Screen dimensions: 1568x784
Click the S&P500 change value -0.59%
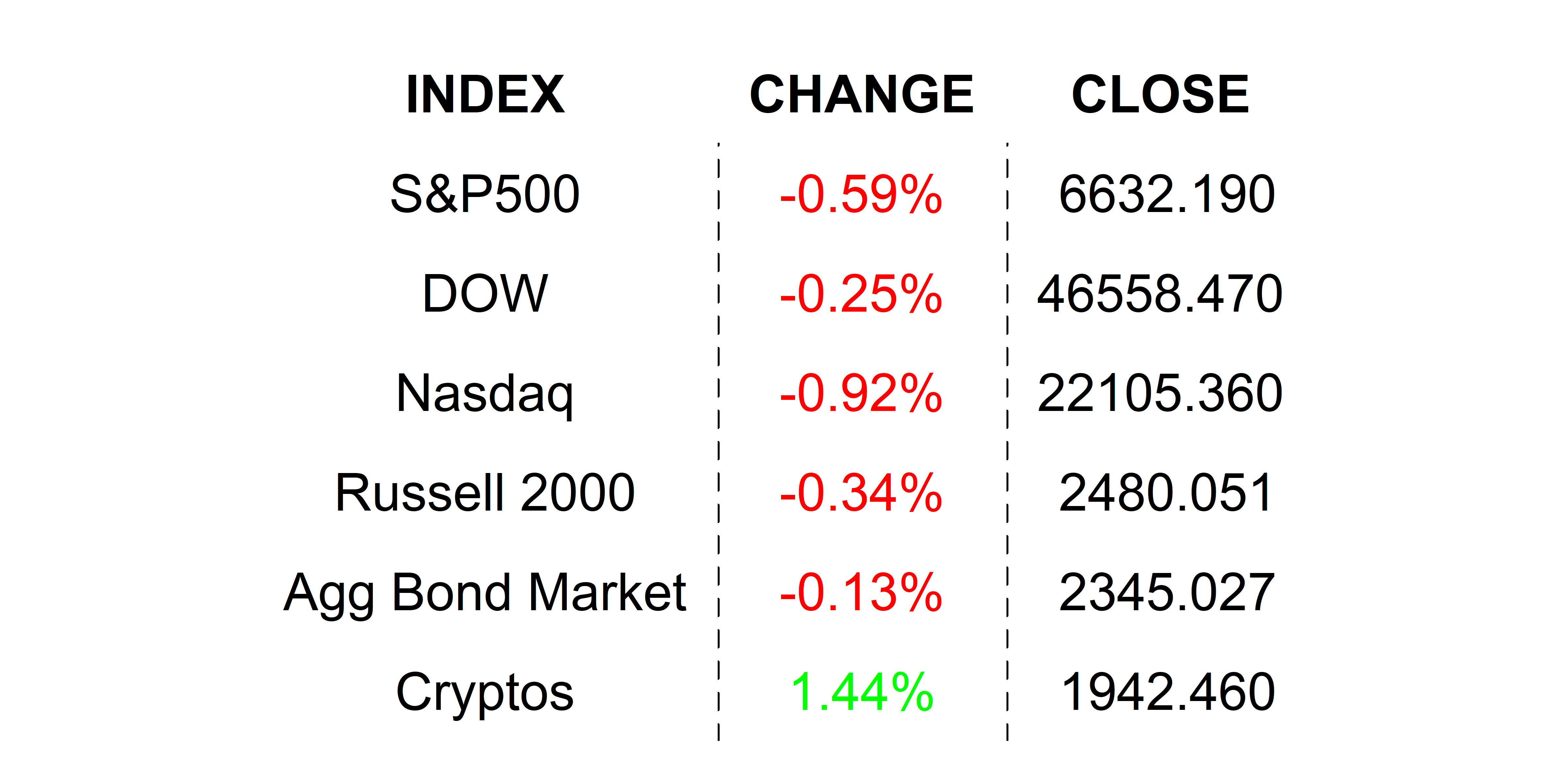coord(861,194)
